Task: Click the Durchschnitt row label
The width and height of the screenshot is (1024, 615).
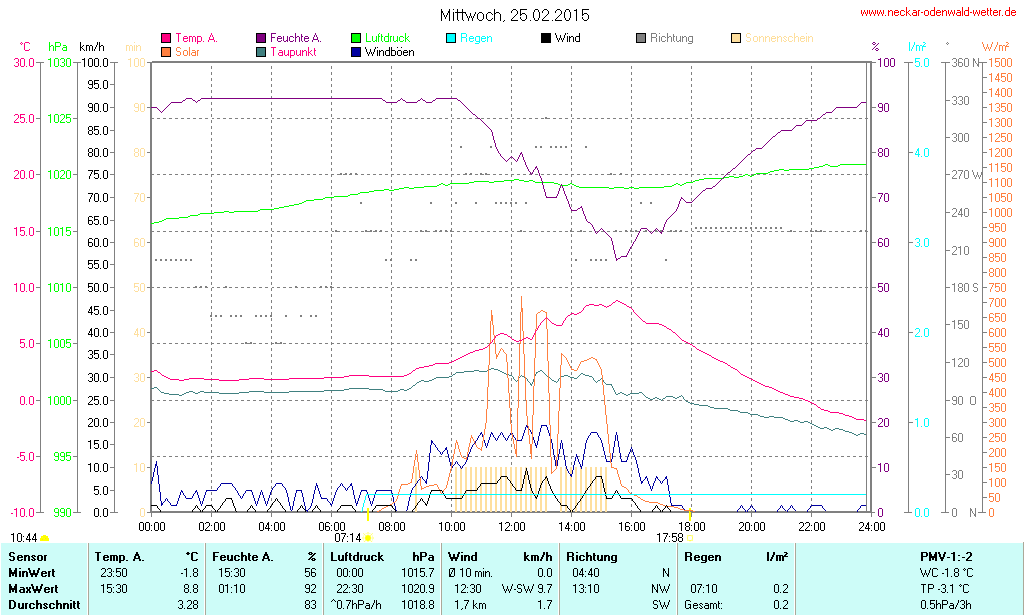Action: [x=43, y=604]
